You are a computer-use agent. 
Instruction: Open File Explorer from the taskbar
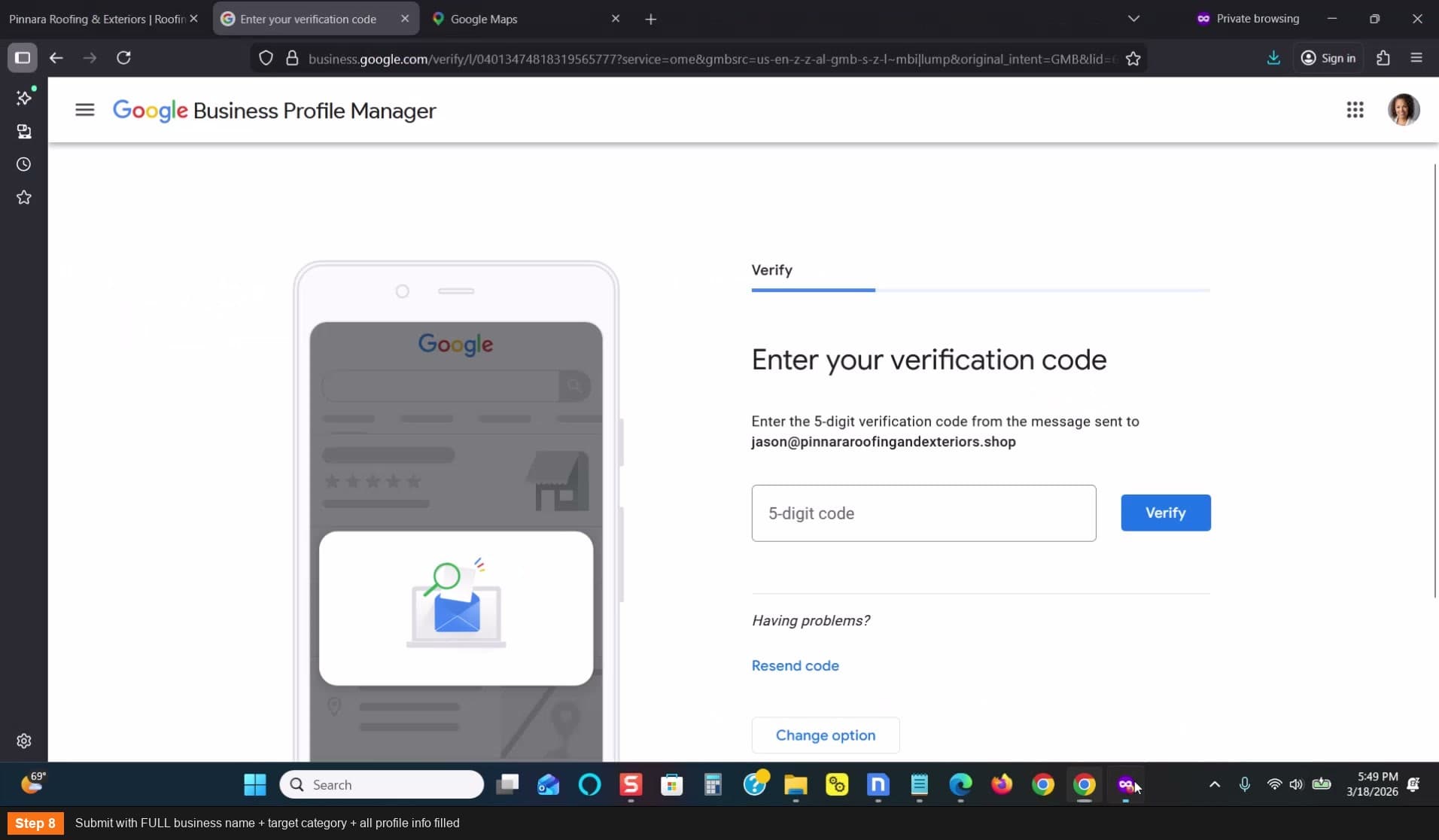click(x=796, y=785)
